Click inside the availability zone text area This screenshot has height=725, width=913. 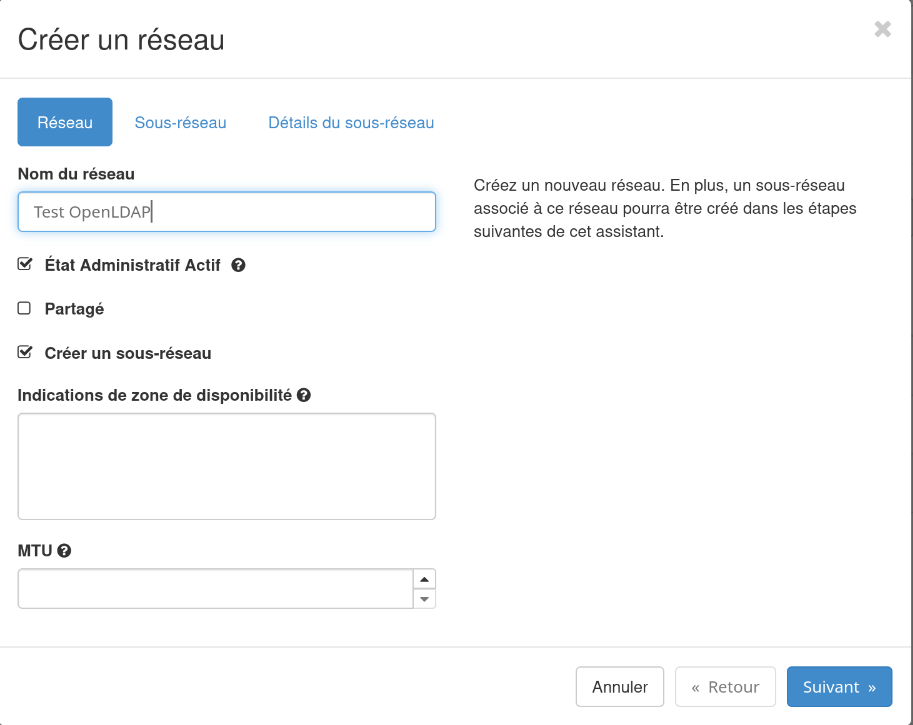tap(226, 466)
